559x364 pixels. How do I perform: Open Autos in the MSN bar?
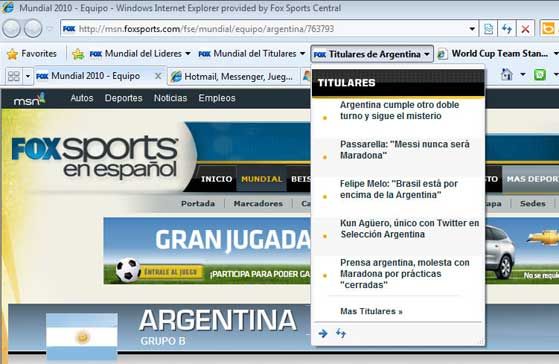coord(82,98)
